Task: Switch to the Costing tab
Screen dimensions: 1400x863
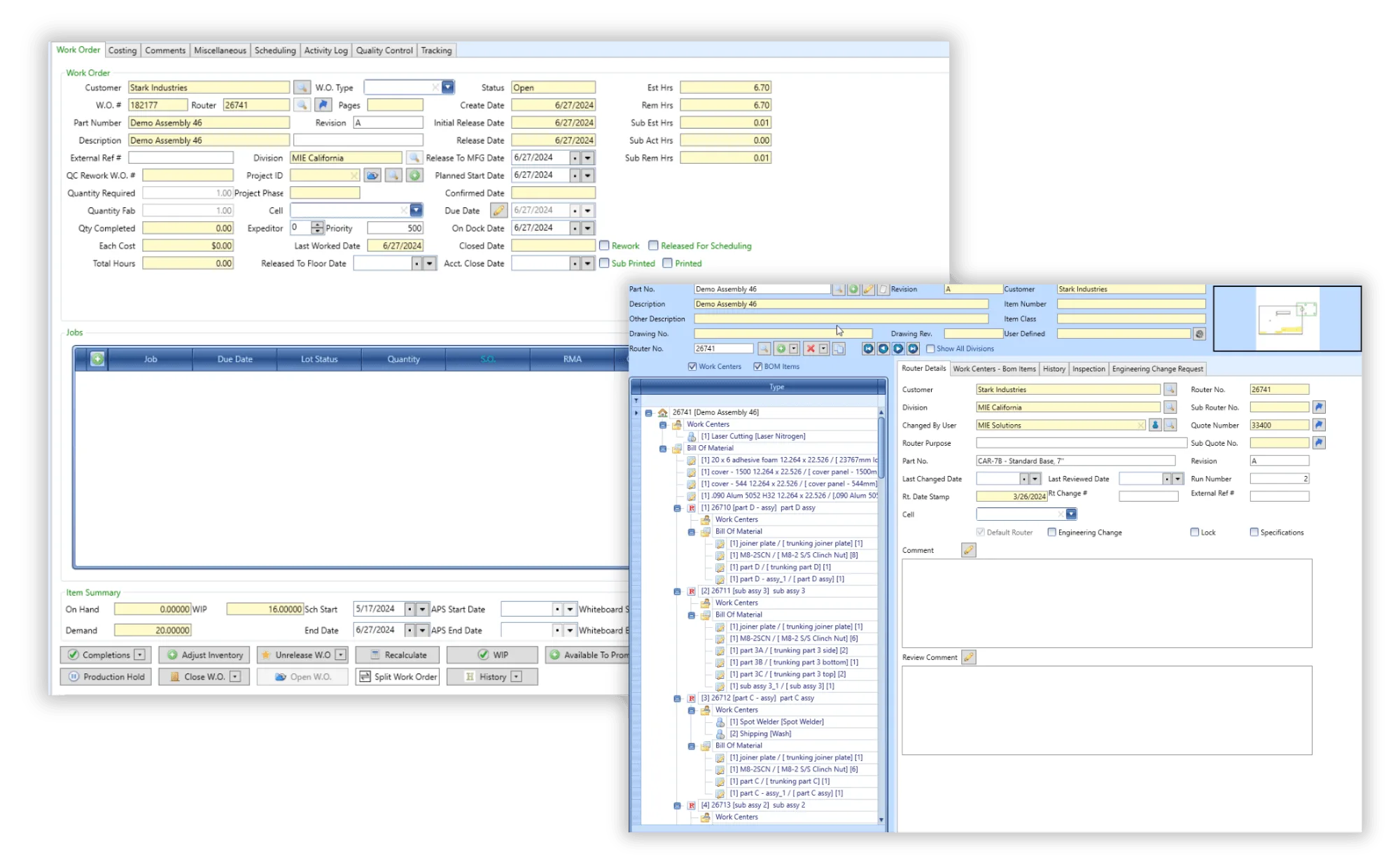Action: click(122, 50)
